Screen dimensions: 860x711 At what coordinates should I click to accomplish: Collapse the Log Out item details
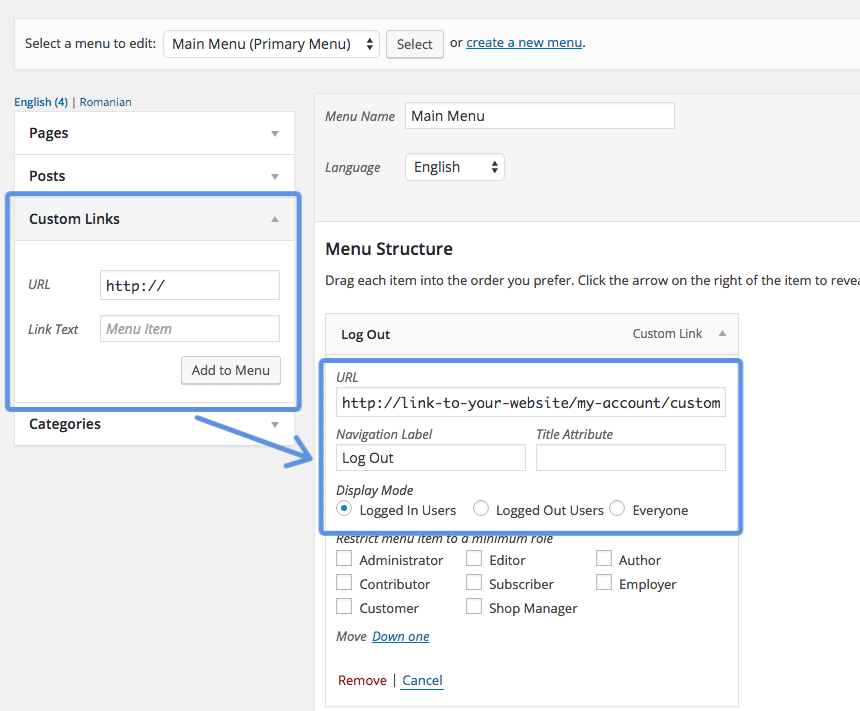(722, 334)
